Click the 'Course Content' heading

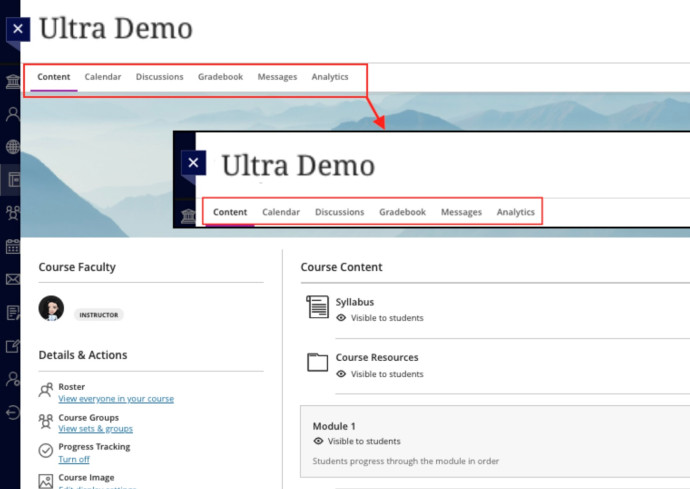pos(341,267)
